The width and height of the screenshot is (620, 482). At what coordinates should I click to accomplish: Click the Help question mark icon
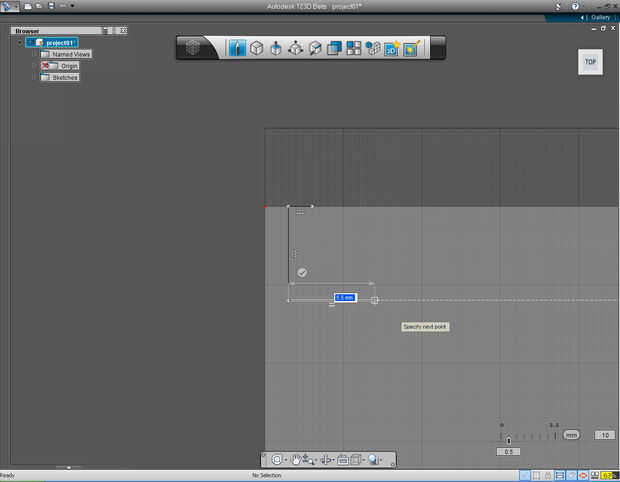click(x=575, y=6)
